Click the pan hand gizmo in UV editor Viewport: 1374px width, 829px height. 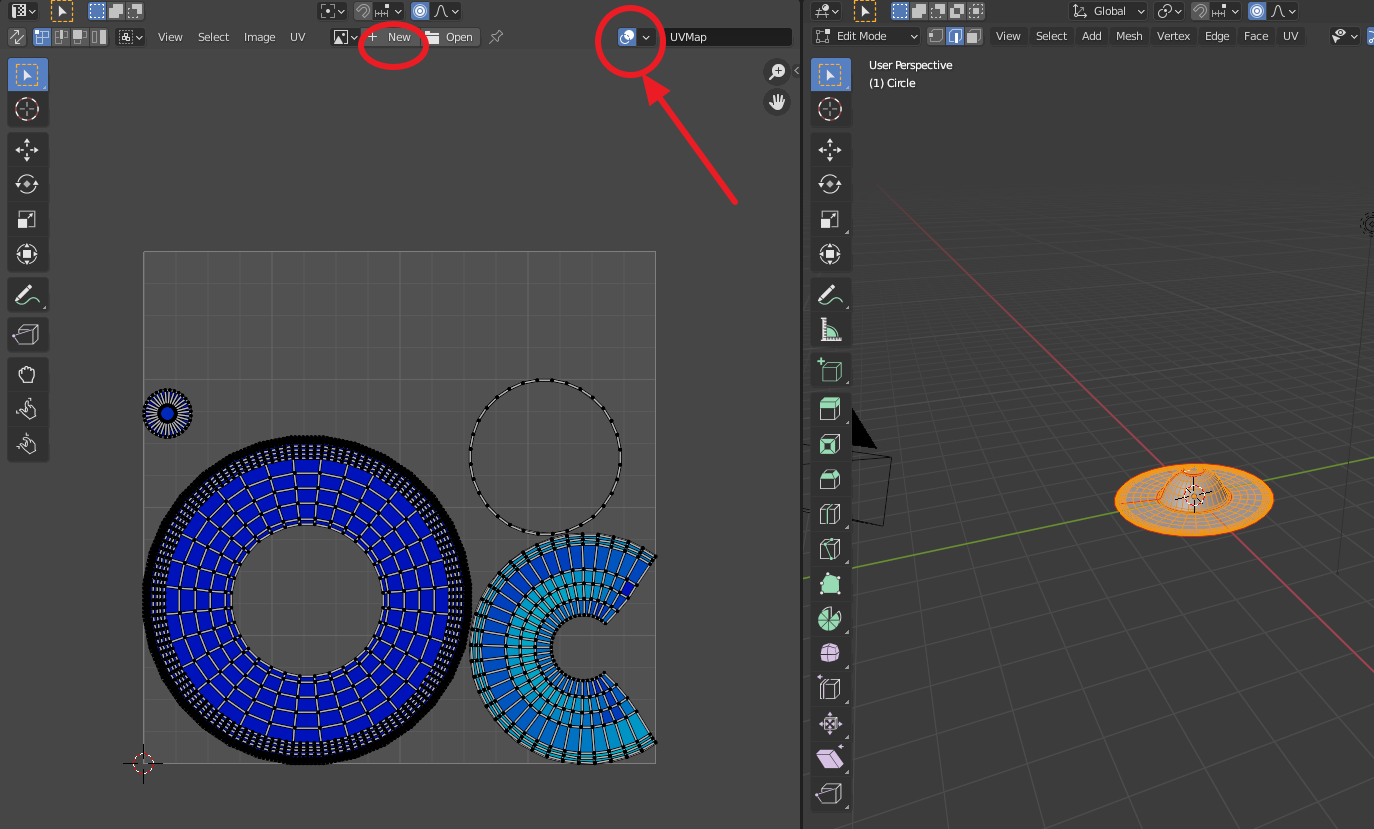[x=777, y=102]
